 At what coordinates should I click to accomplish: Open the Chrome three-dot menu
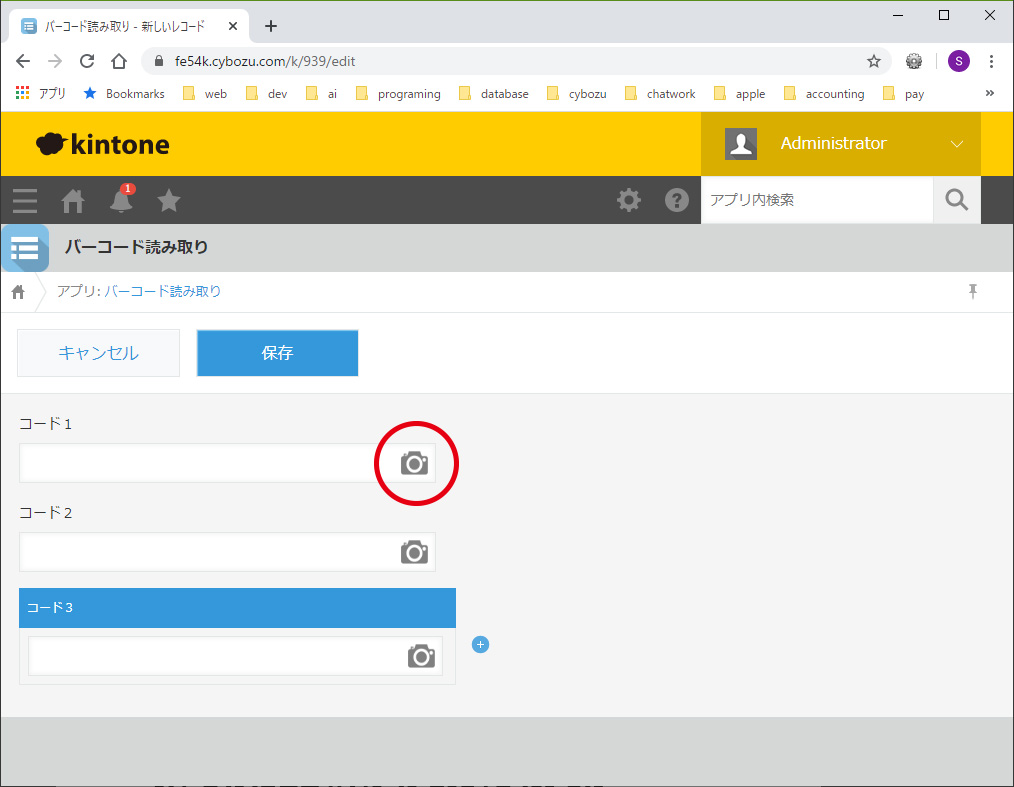991,61
